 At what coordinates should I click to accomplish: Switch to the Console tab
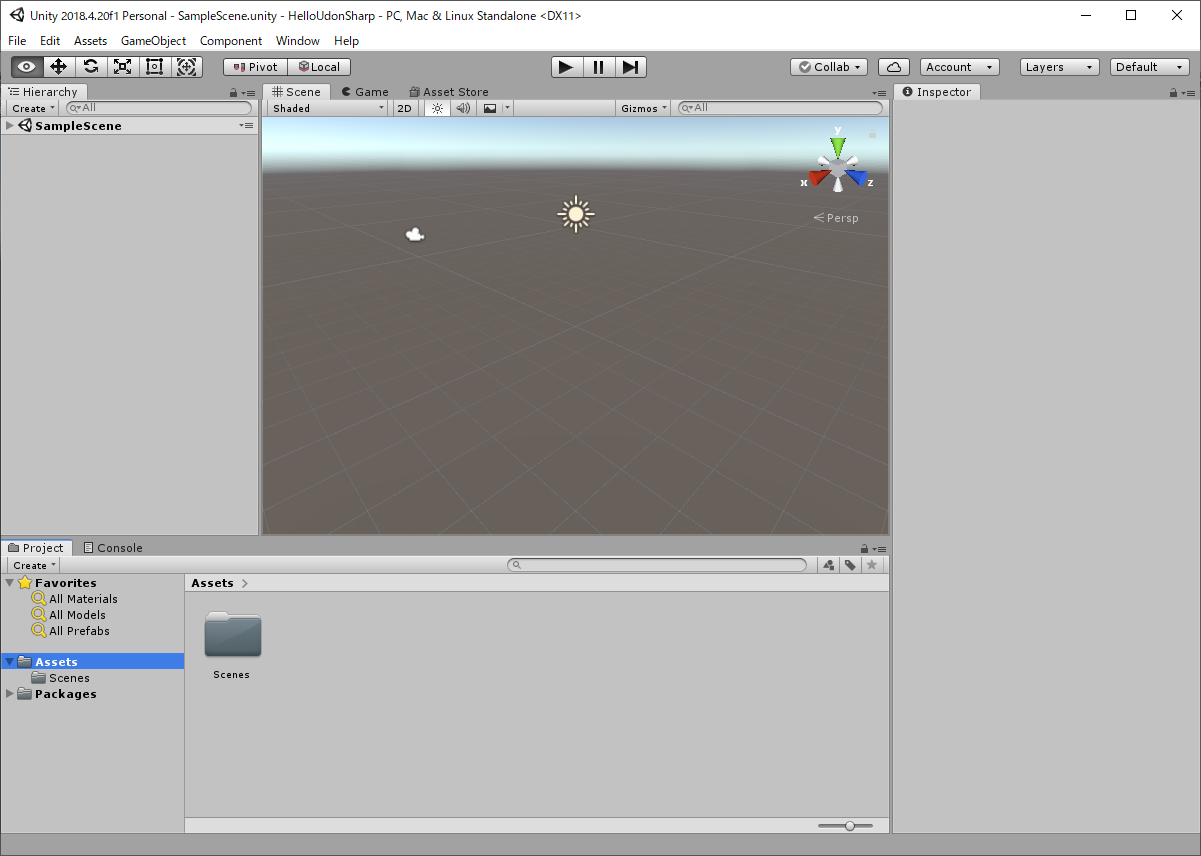[x=113, y=548]
